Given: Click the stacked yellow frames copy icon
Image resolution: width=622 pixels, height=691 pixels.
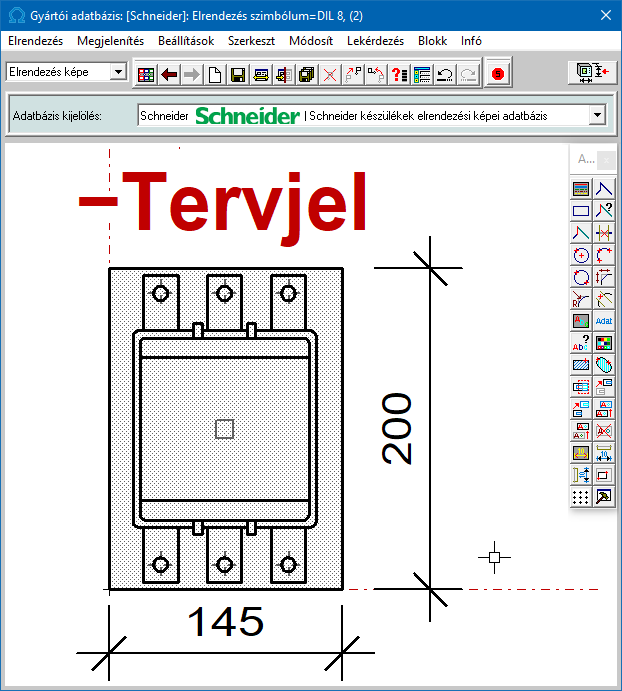Looking at the screenshot, I should click(x=307, y=74).
